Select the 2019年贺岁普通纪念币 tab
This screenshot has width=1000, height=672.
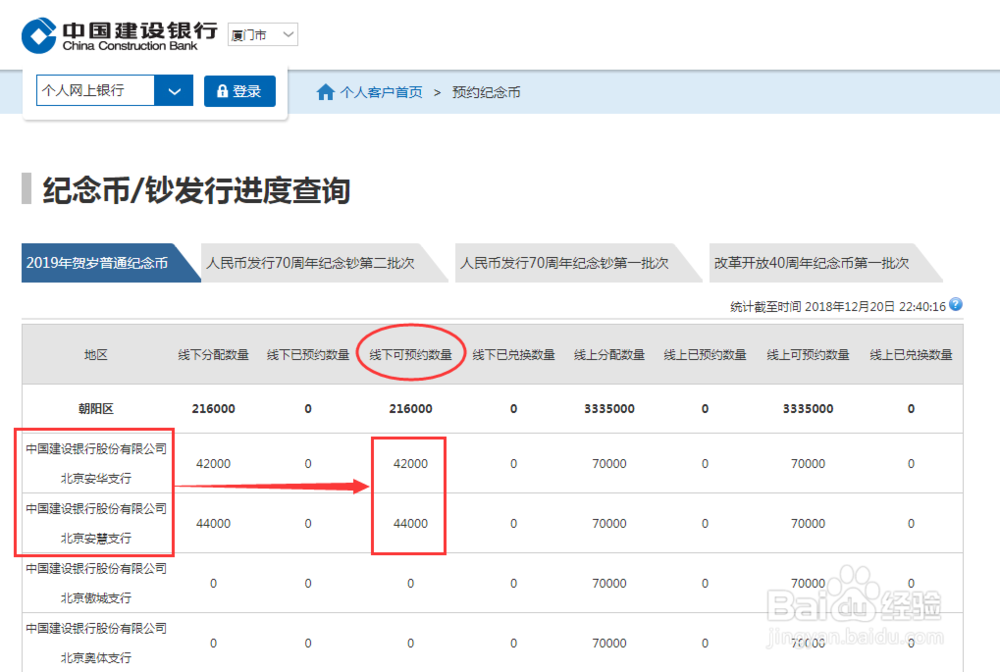coord(100,263)
